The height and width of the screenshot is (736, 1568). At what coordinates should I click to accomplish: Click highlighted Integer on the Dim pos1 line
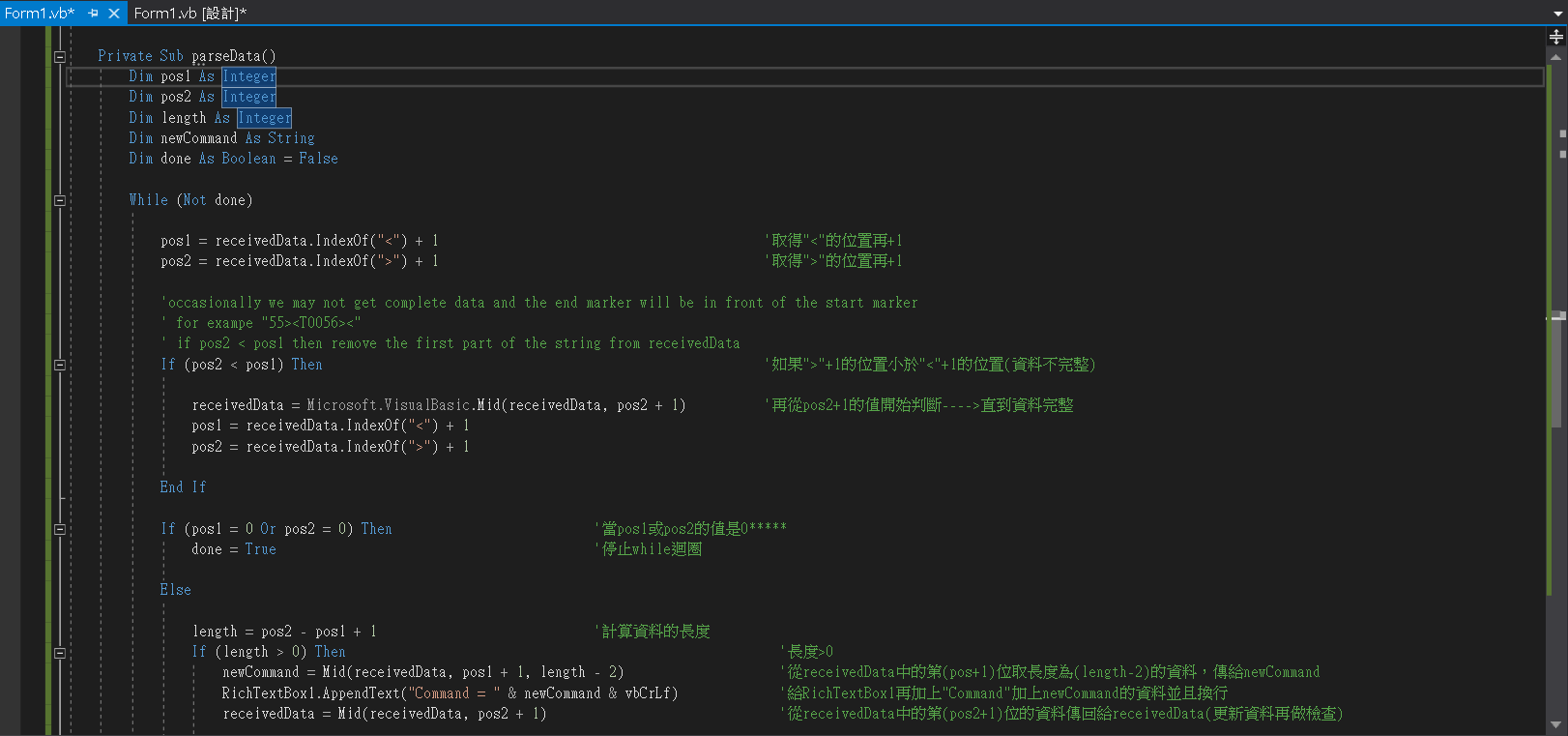point(249,76)
